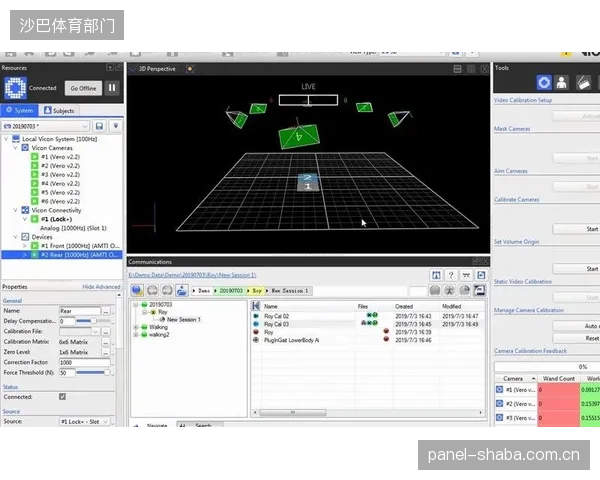Toggle green enable icon for camera #6
Screen dimensions: 600x480
[x=34, y=201]
